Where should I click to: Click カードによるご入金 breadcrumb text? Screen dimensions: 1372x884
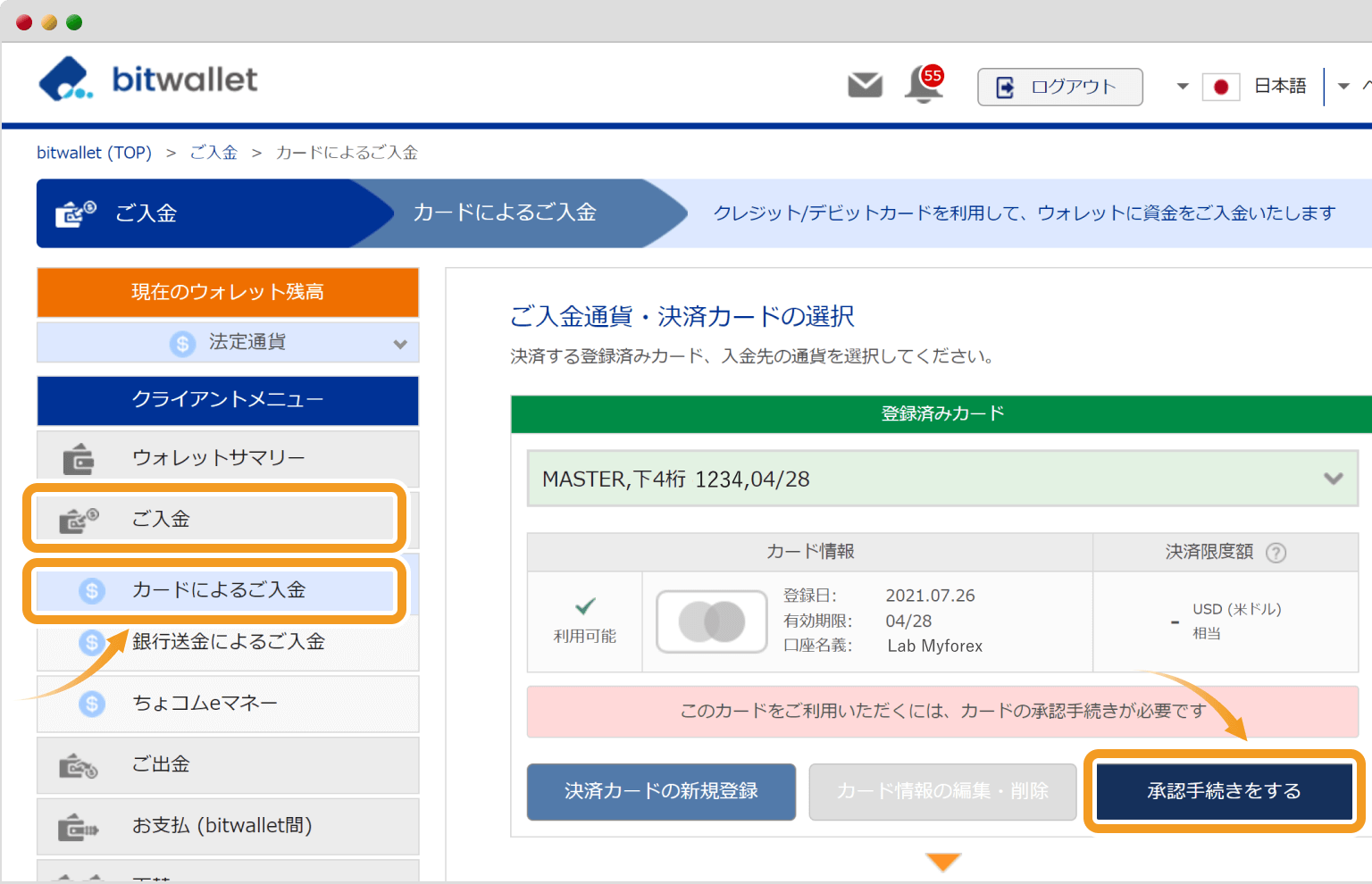pos(347,153)
